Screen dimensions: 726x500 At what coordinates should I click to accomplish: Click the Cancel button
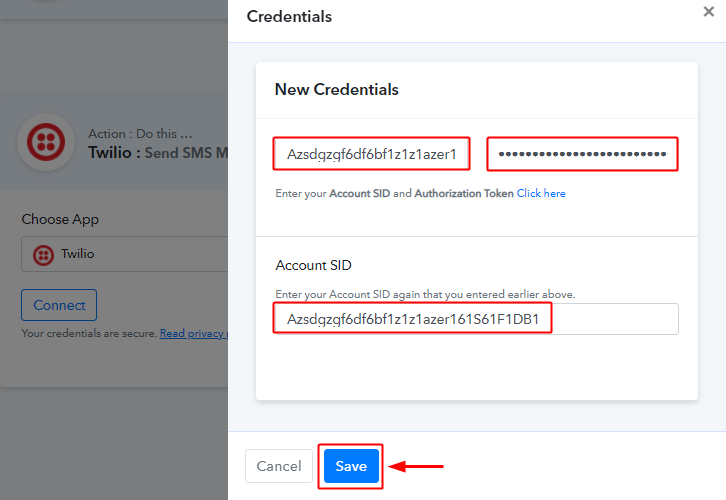pos(279,466)
